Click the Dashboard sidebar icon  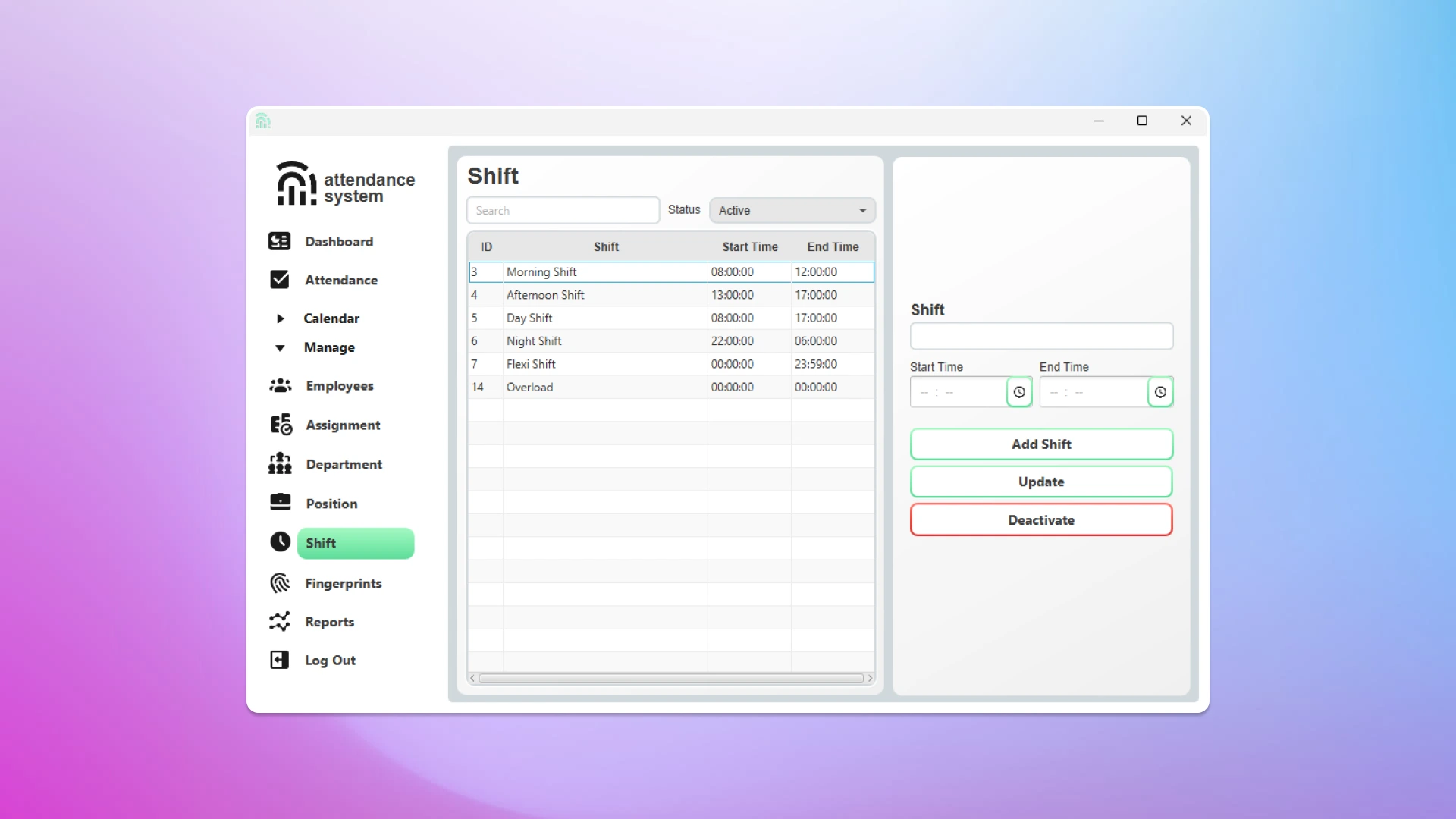(279, 241)
